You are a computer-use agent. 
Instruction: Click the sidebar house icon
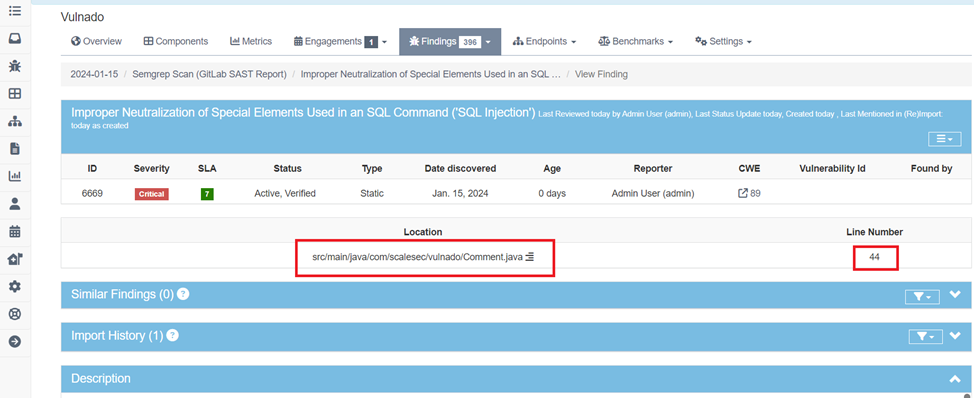[15, 259]
